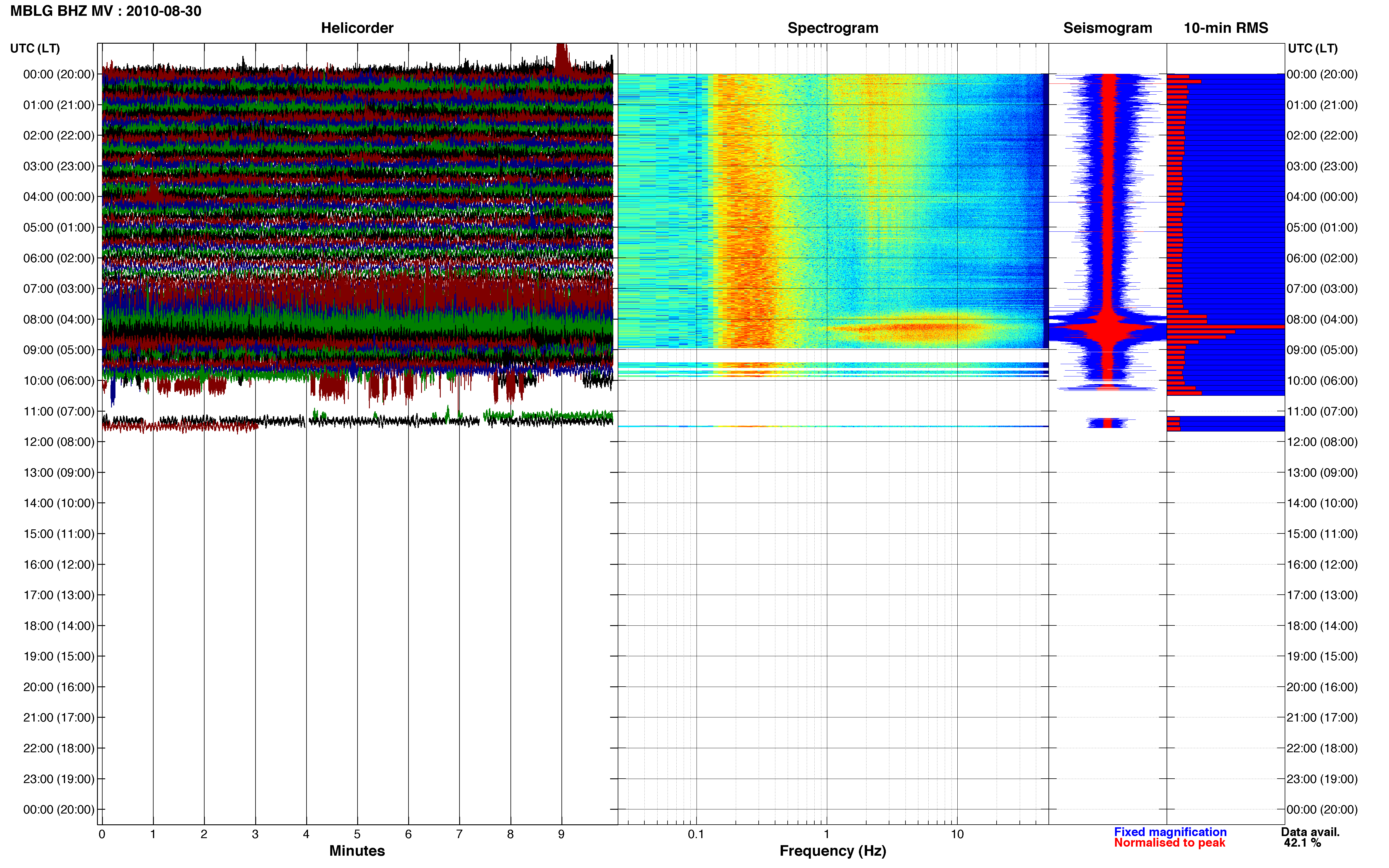Click right axis label '16:00 (12:00)'
This screenshot has width=1389, height=868.
pos(1322,564)
